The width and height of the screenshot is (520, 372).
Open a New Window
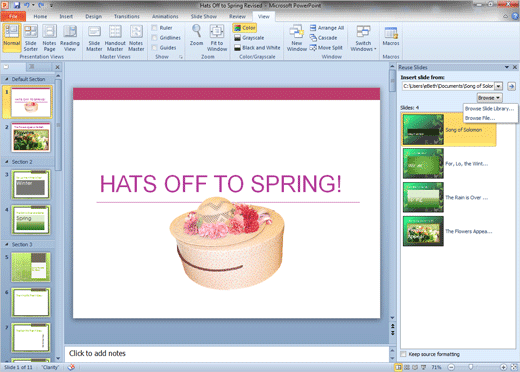[297, 38]
